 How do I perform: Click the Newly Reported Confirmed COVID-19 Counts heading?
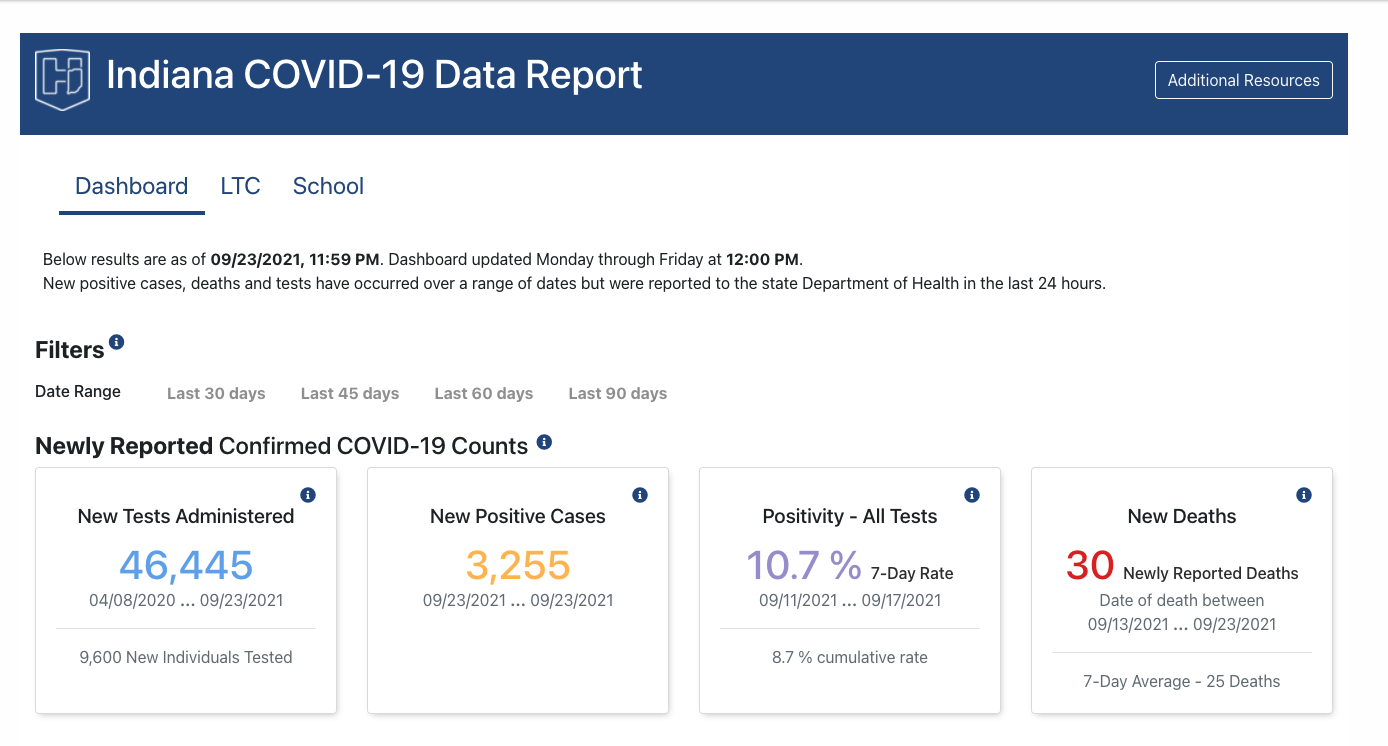click(x=281, y=446)
